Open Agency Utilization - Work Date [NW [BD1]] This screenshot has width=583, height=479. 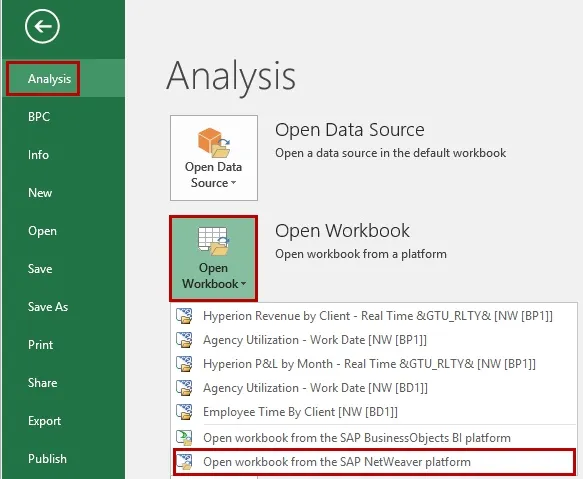pos(315,388)
